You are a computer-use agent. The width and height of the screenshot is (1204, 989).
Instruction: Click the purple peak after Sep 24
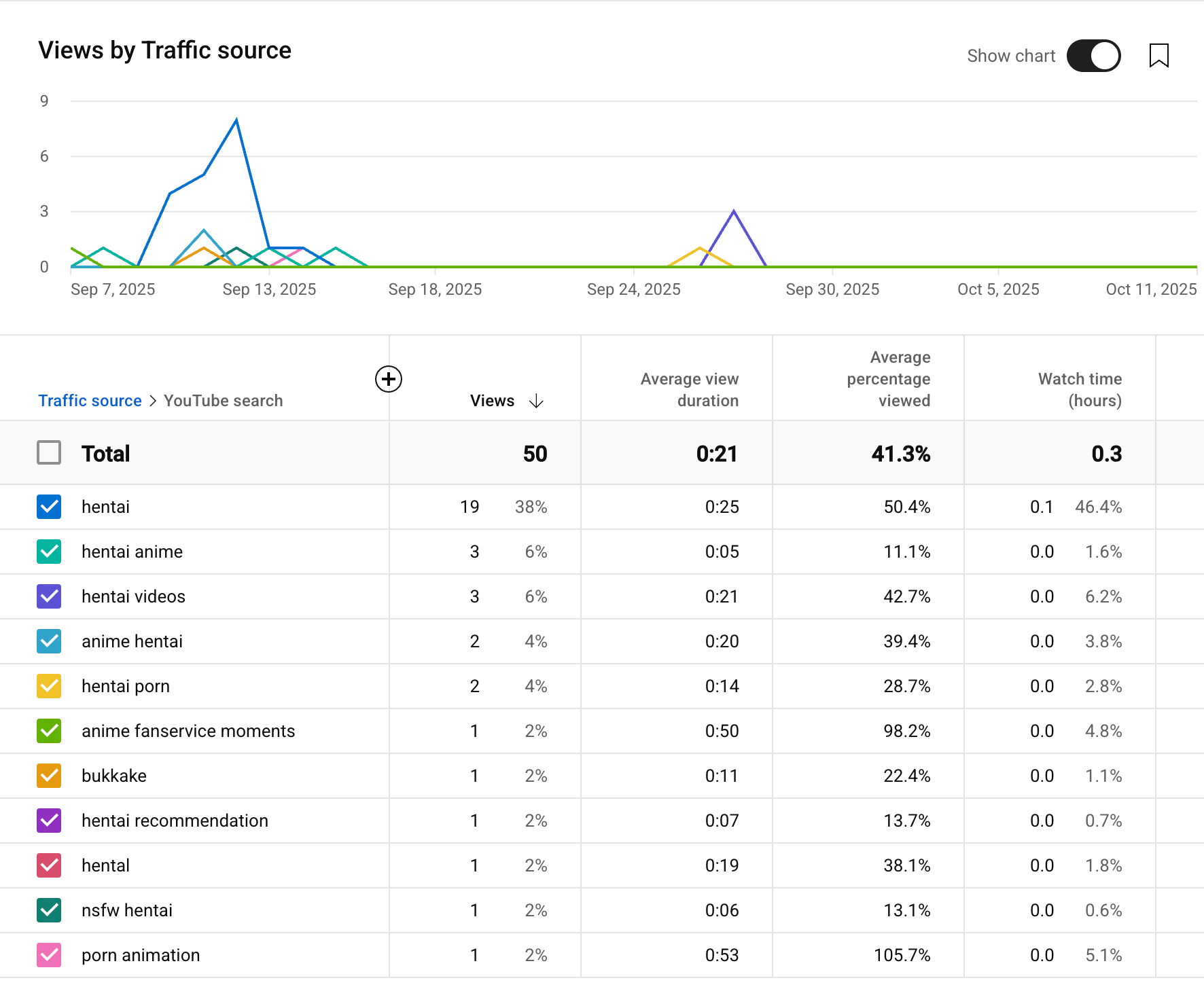734,212
